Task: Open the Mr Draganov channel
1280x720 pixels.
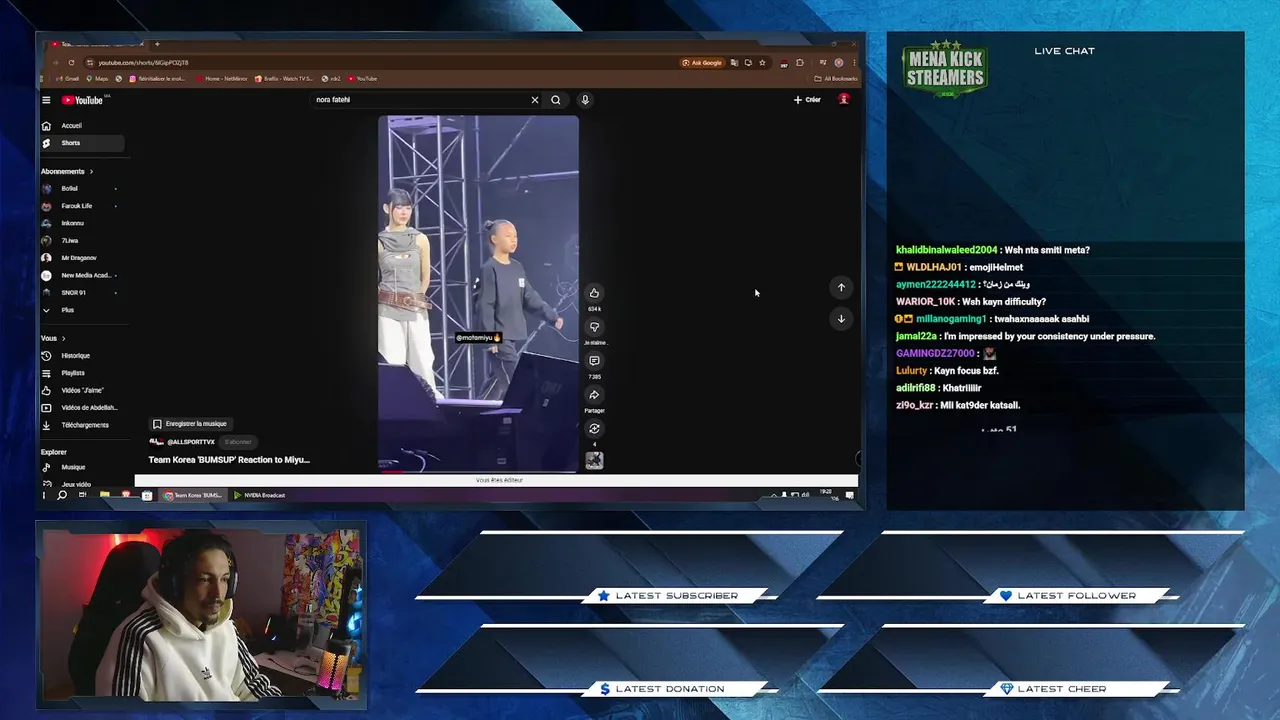Action: point(82,258)
